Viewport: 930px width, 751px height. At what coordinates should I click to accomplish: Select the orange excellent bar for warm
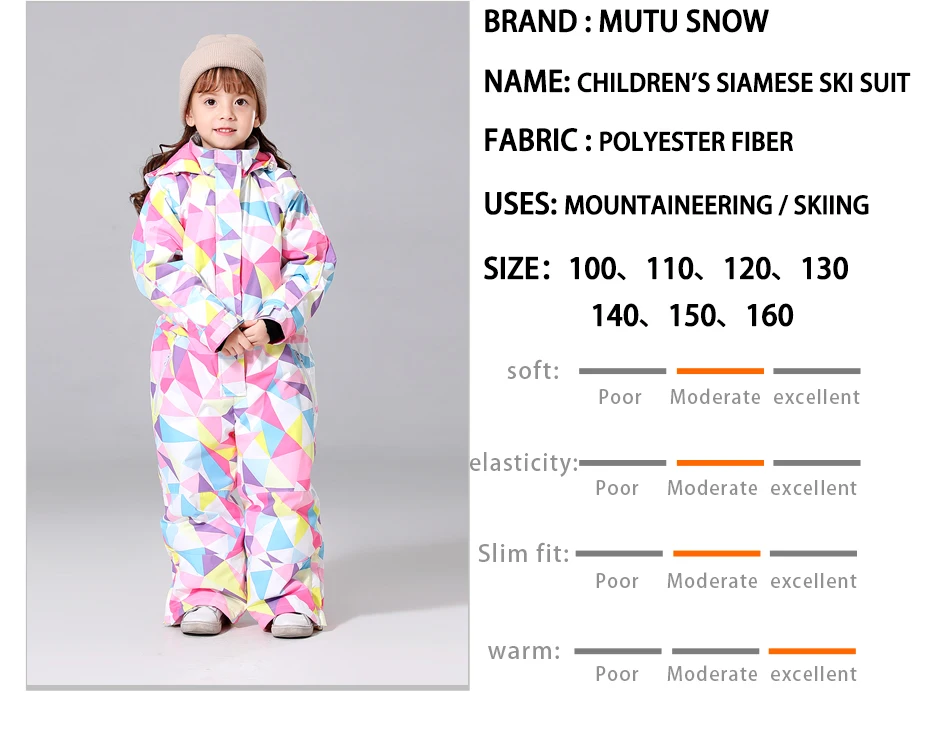812,651
